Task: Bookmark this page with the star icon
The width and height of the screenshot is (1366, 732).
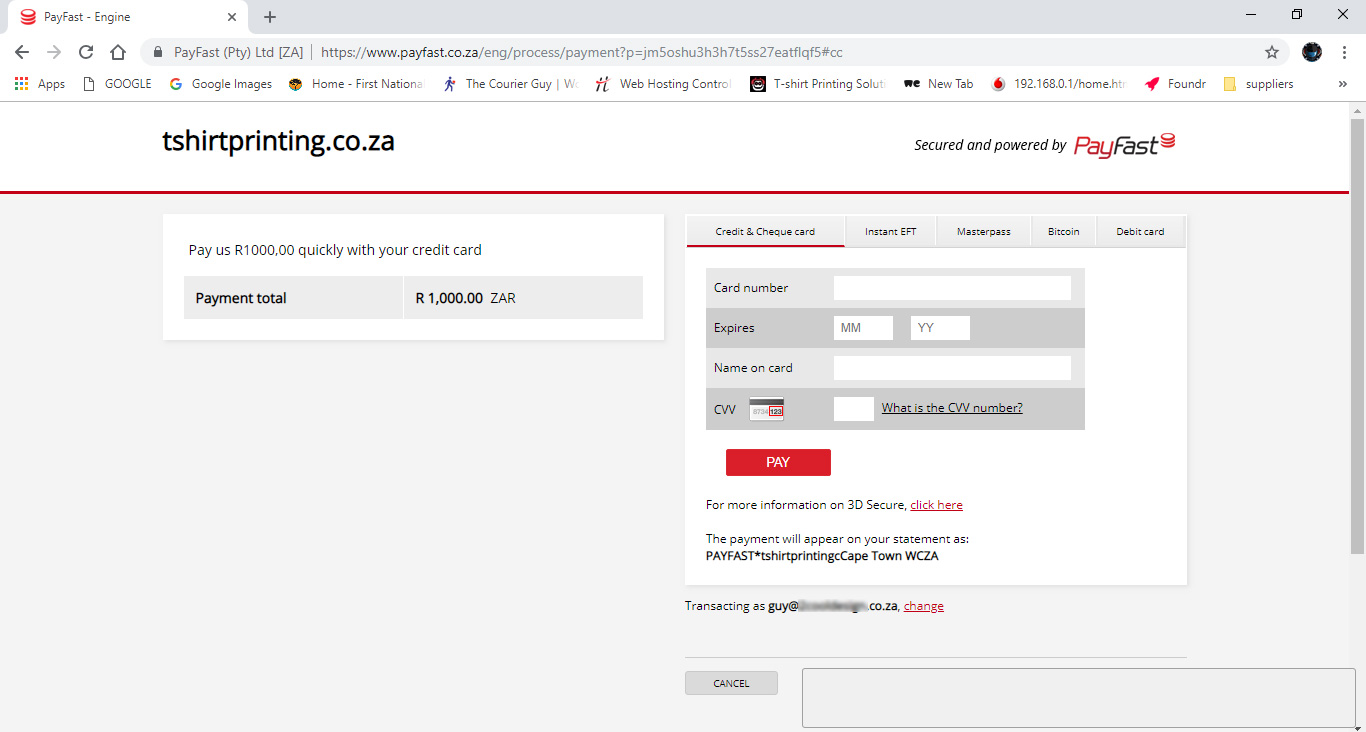Action: click(1272, 52)
